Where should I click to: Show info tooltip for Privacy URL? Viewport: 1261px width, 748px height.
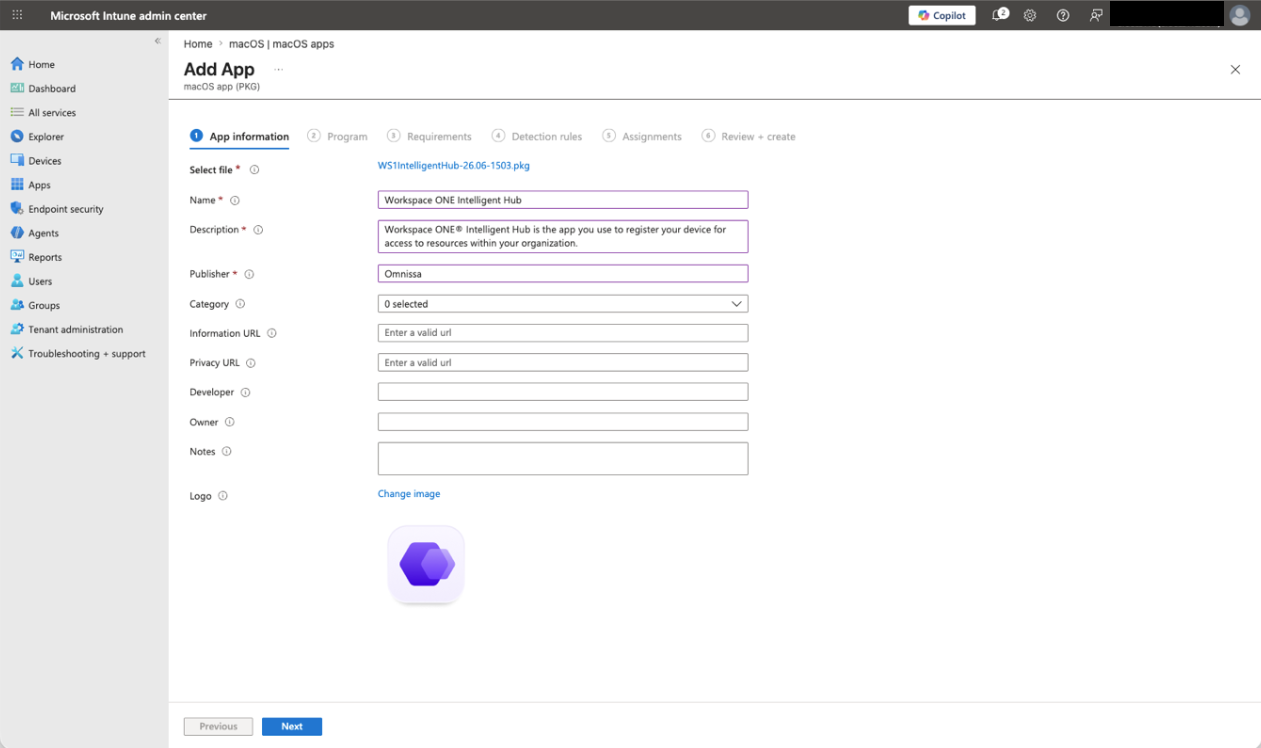click(251, 363)
